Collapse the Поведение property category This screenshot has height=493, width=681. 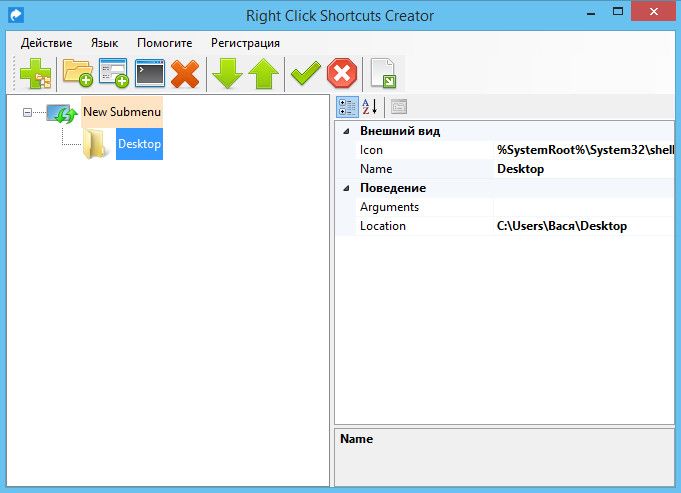point(346,188)
